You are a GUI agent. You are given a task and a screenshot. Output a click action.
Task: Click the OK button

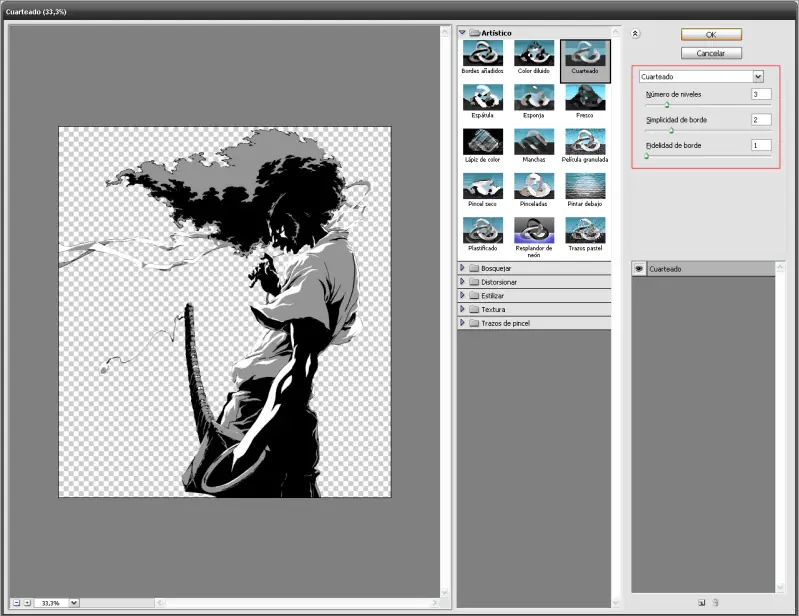[711, 35]
